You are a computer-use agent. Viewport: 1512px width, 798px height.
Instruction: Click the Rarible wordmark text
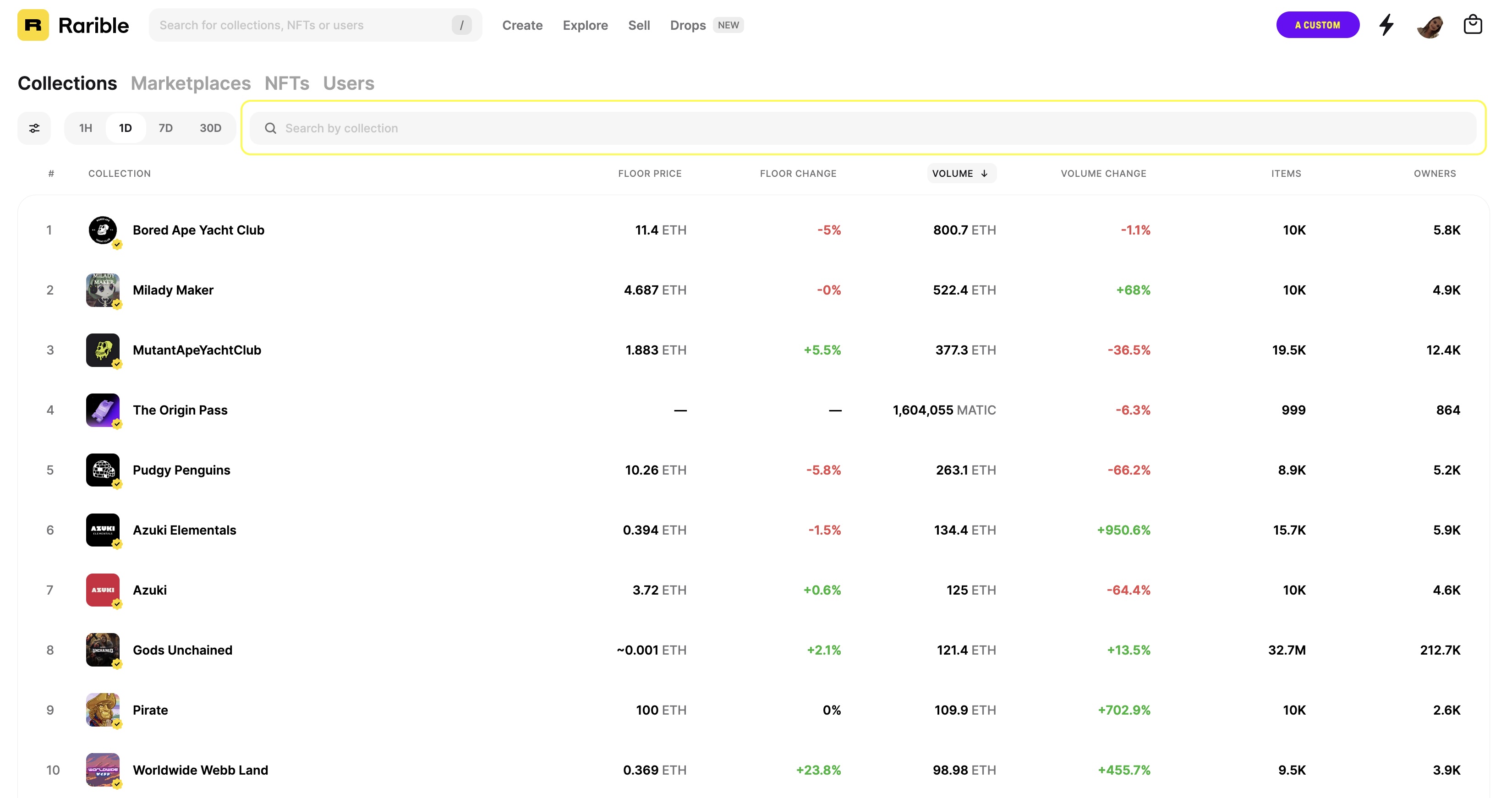tap(93, 25)
